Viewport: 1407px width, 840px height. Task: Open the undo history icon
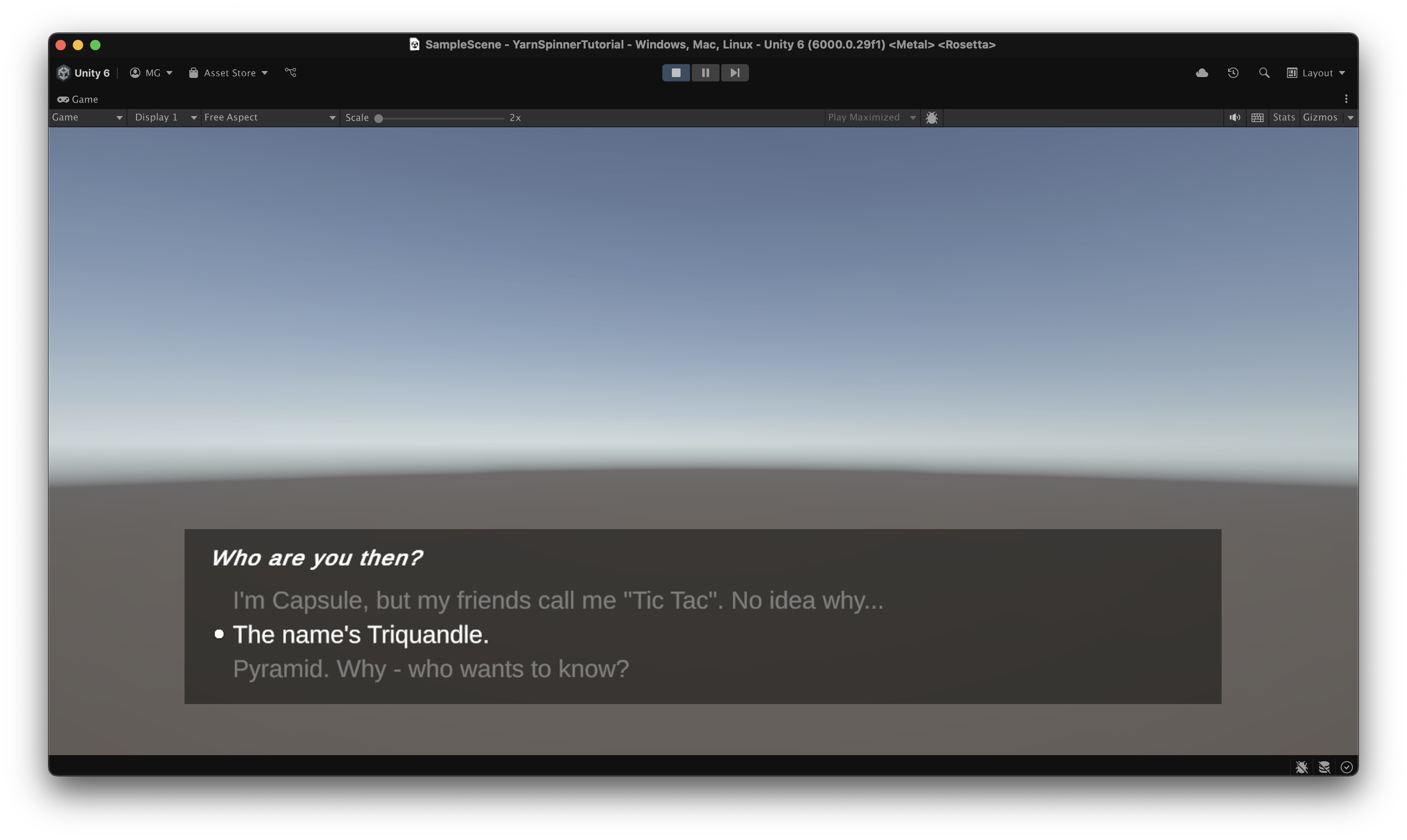coord(1233,72)
